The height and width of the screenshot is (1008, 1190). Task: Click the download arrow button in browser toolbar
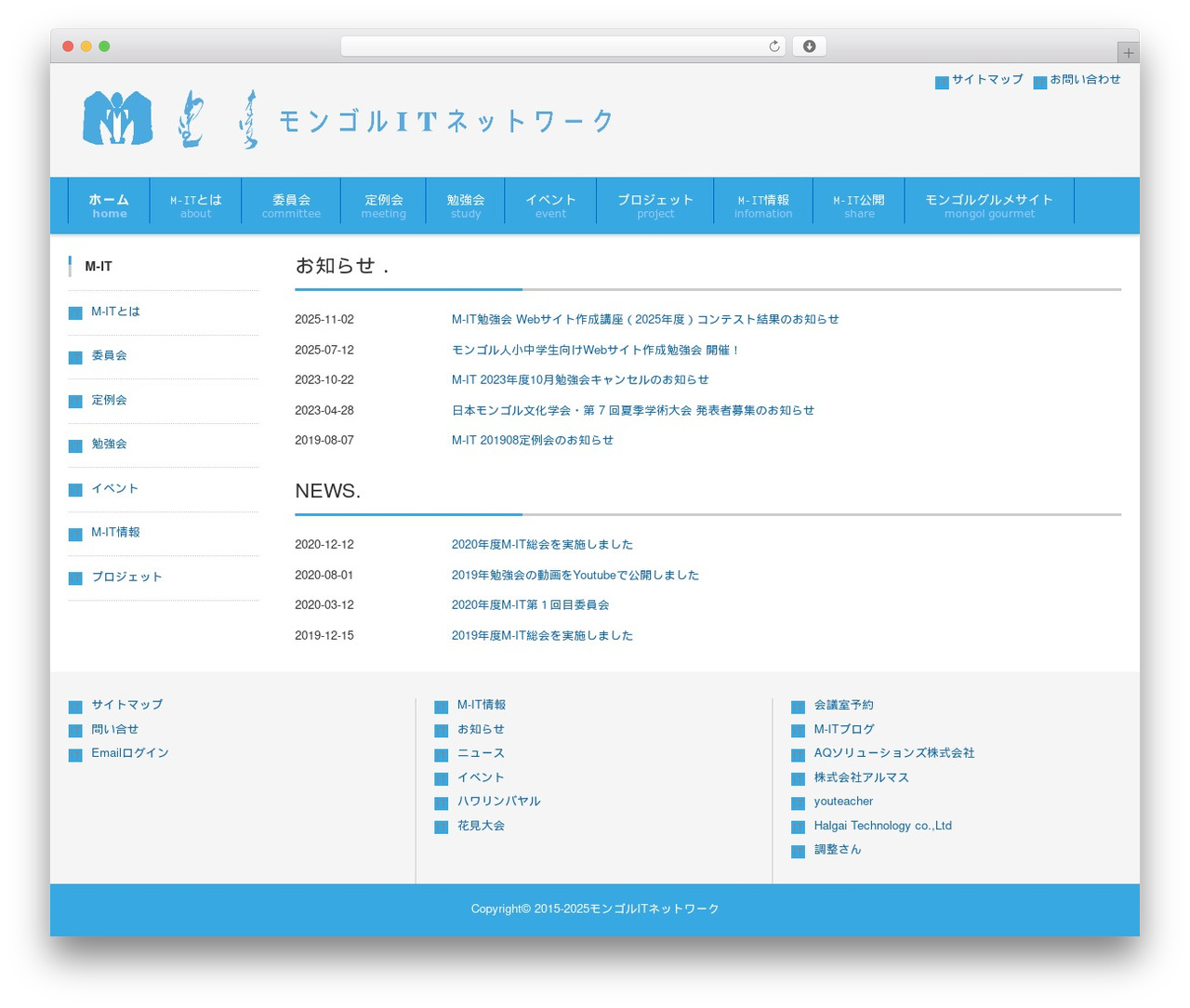coord(809,46)
